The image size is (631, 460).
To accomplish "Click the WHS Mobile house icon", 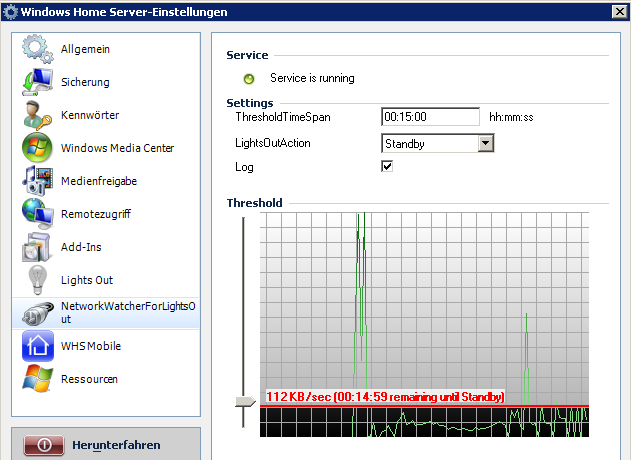I will pos(38,346).
